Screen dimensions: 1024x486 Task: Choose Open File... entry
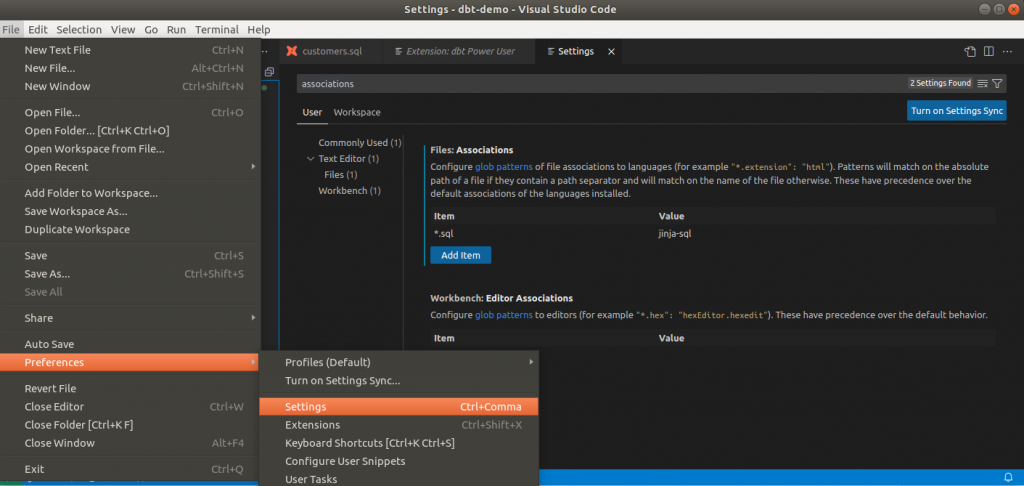click(x=130, y=112)
